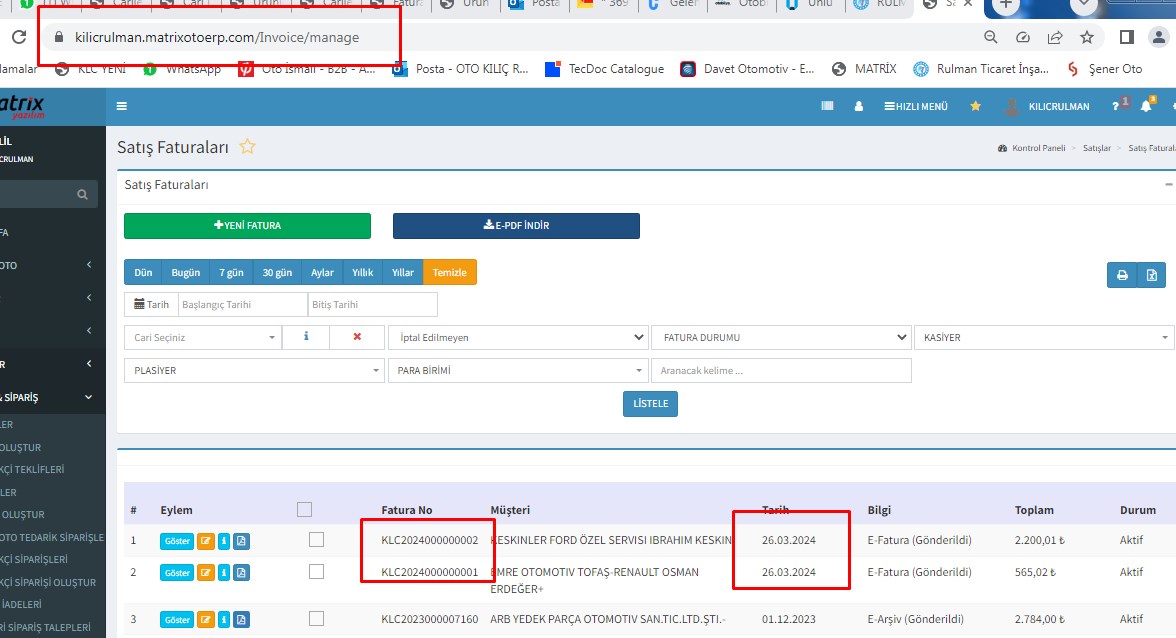Click the red X clear customer icon

[x=357, y=338]
